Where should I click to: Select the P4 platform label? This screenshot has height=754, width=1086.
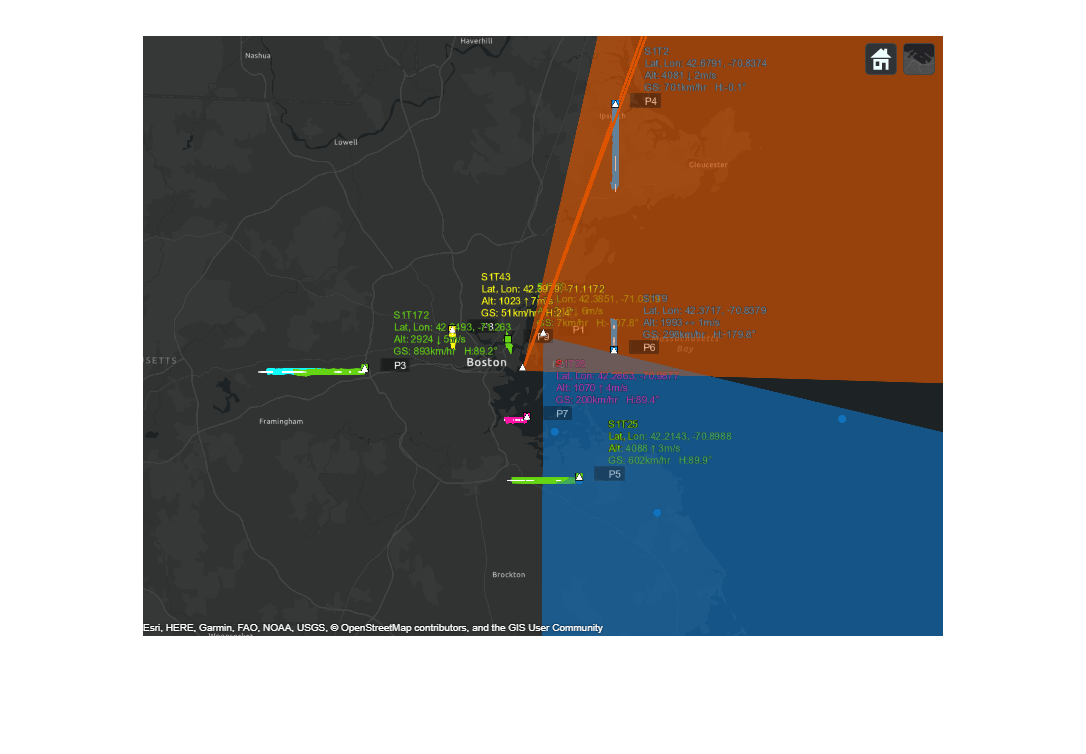coord(649,100)
